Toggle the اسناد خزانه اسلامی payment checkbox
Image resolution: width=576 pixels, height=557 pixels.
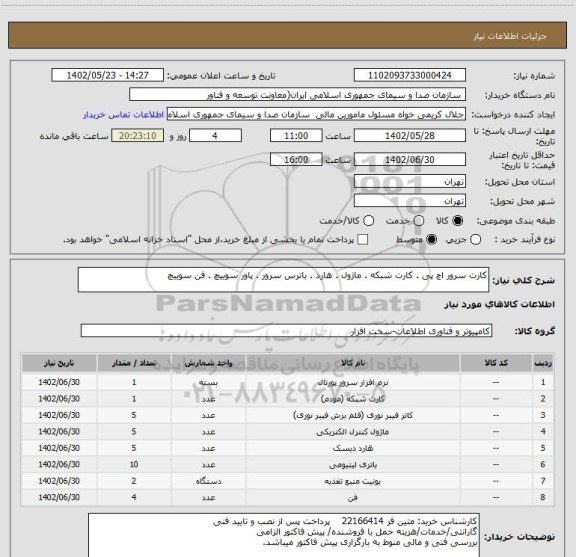(x=363, y=240)
